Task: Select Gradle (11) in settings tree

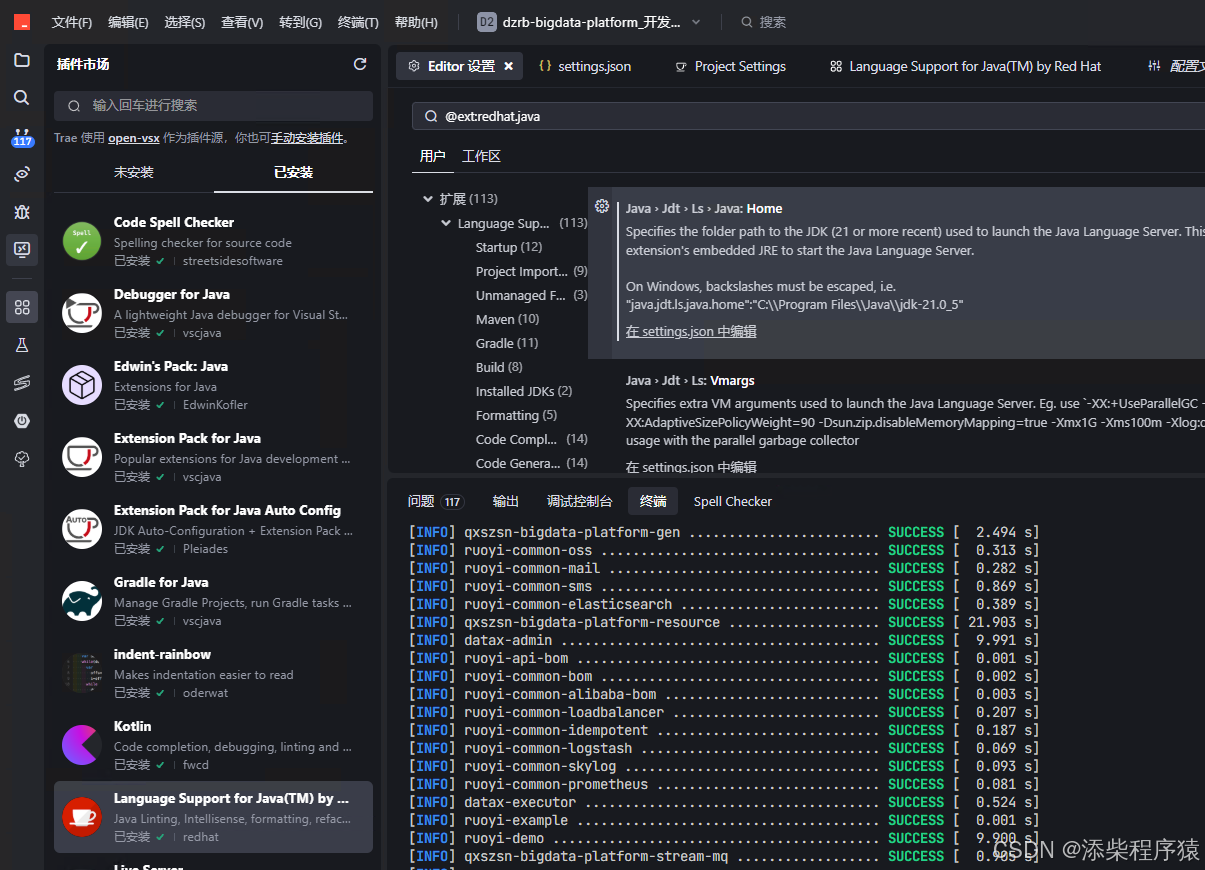Action: (507, 343)
